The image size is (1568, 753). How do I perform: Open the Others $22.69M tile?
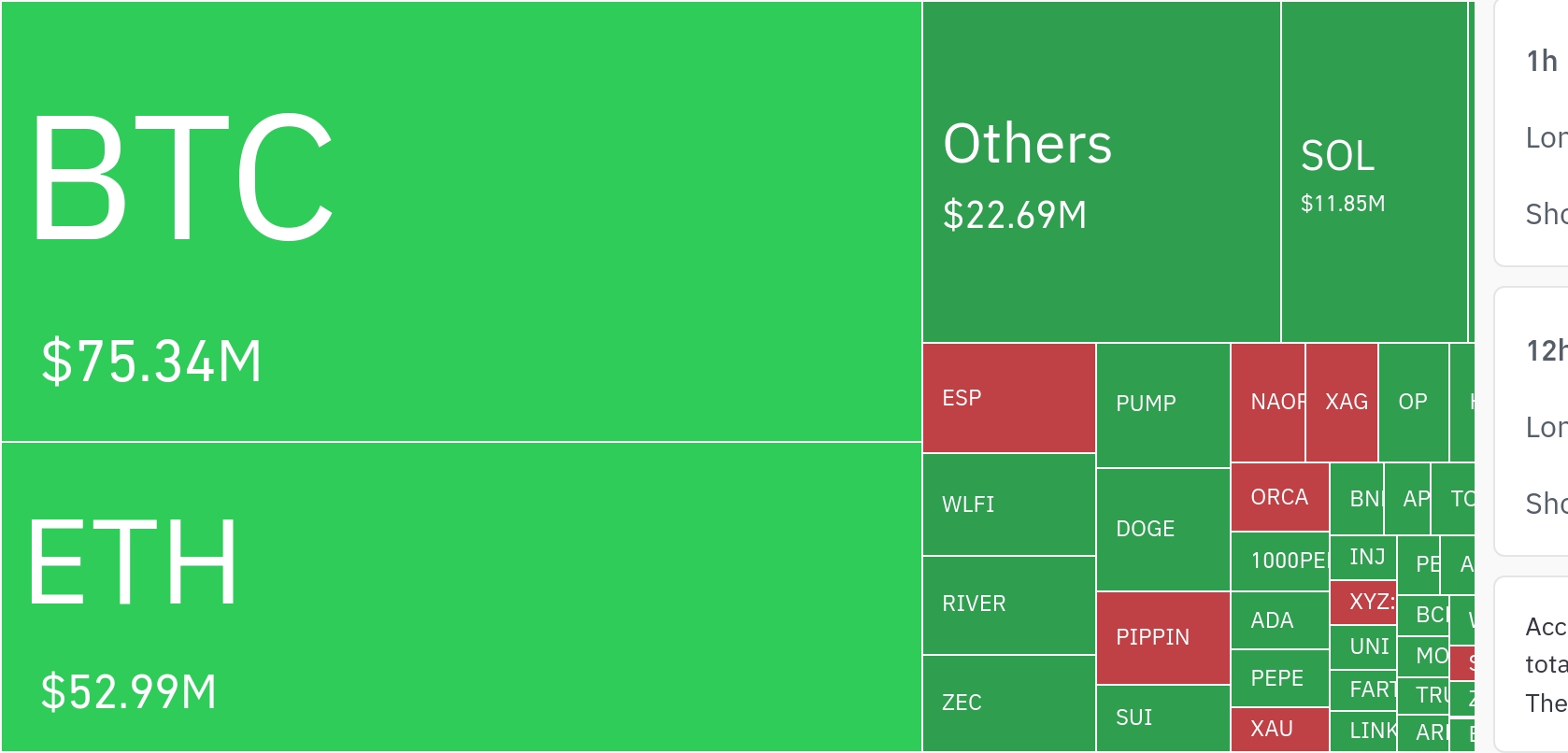click(1101, 173)
